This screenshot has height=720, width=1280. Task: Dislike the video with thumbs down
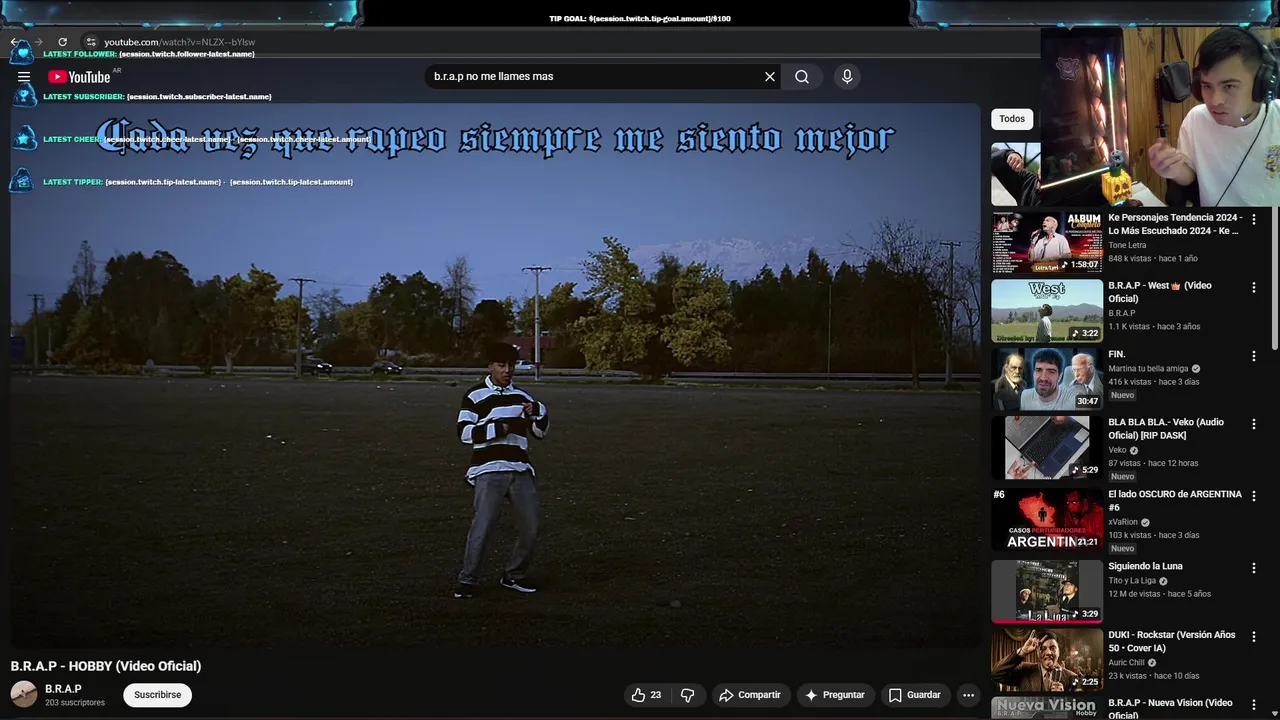(x=688, y=695)
